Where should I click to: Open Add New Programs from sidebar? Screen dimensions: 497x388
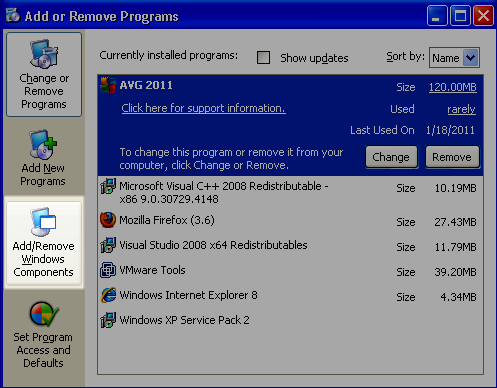coord(43,158)
